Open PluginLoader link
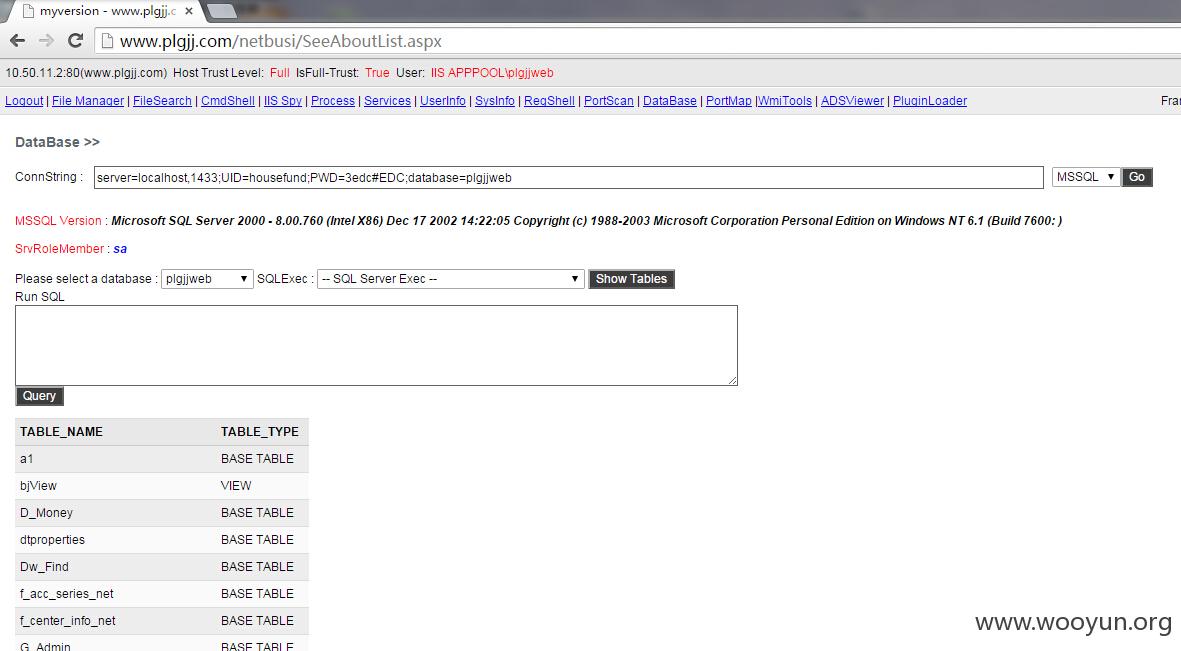 (929, 101)
